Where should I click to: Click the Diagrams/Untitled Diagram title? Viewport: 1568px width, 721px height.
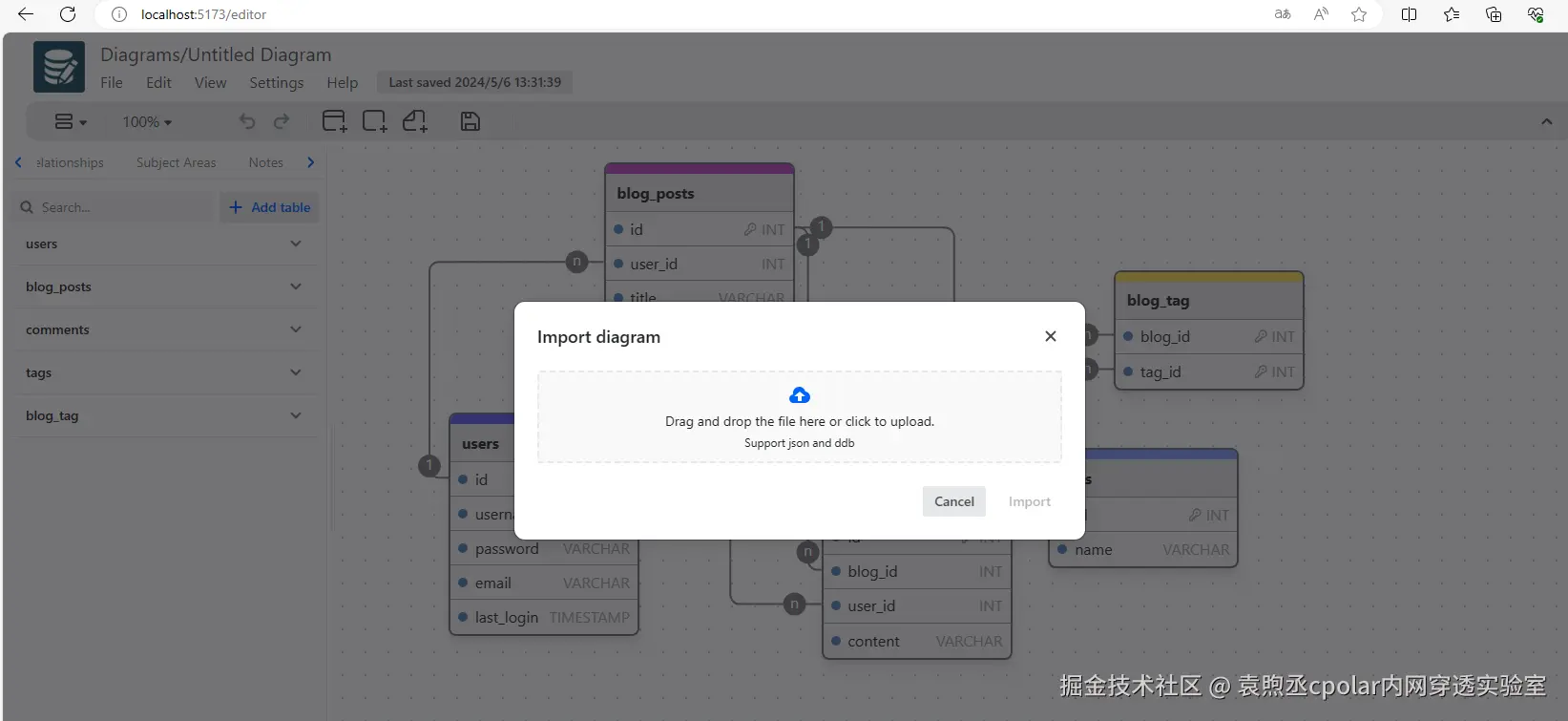(x=216, y=54)
